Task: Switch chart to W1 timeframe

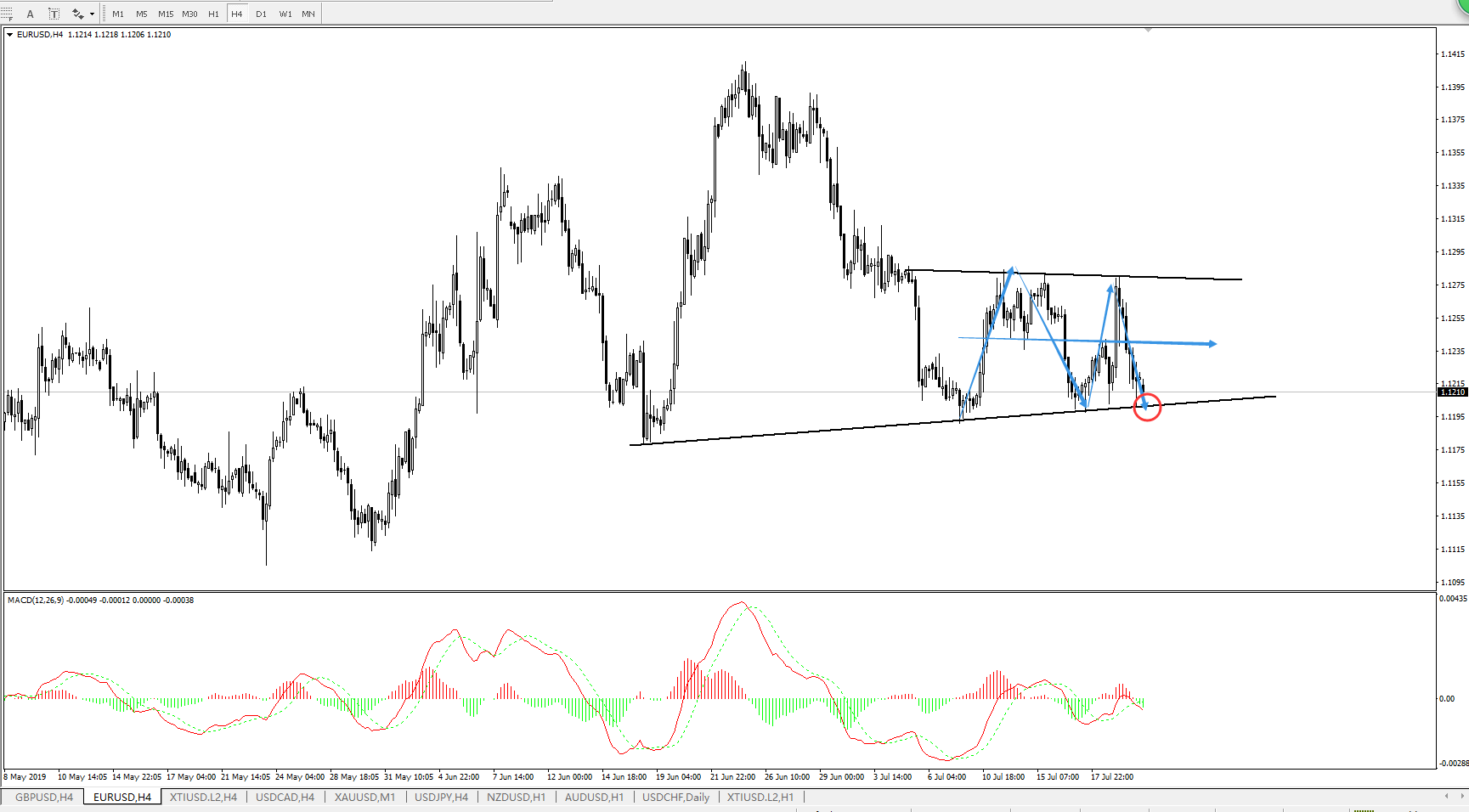Action: 285,14
